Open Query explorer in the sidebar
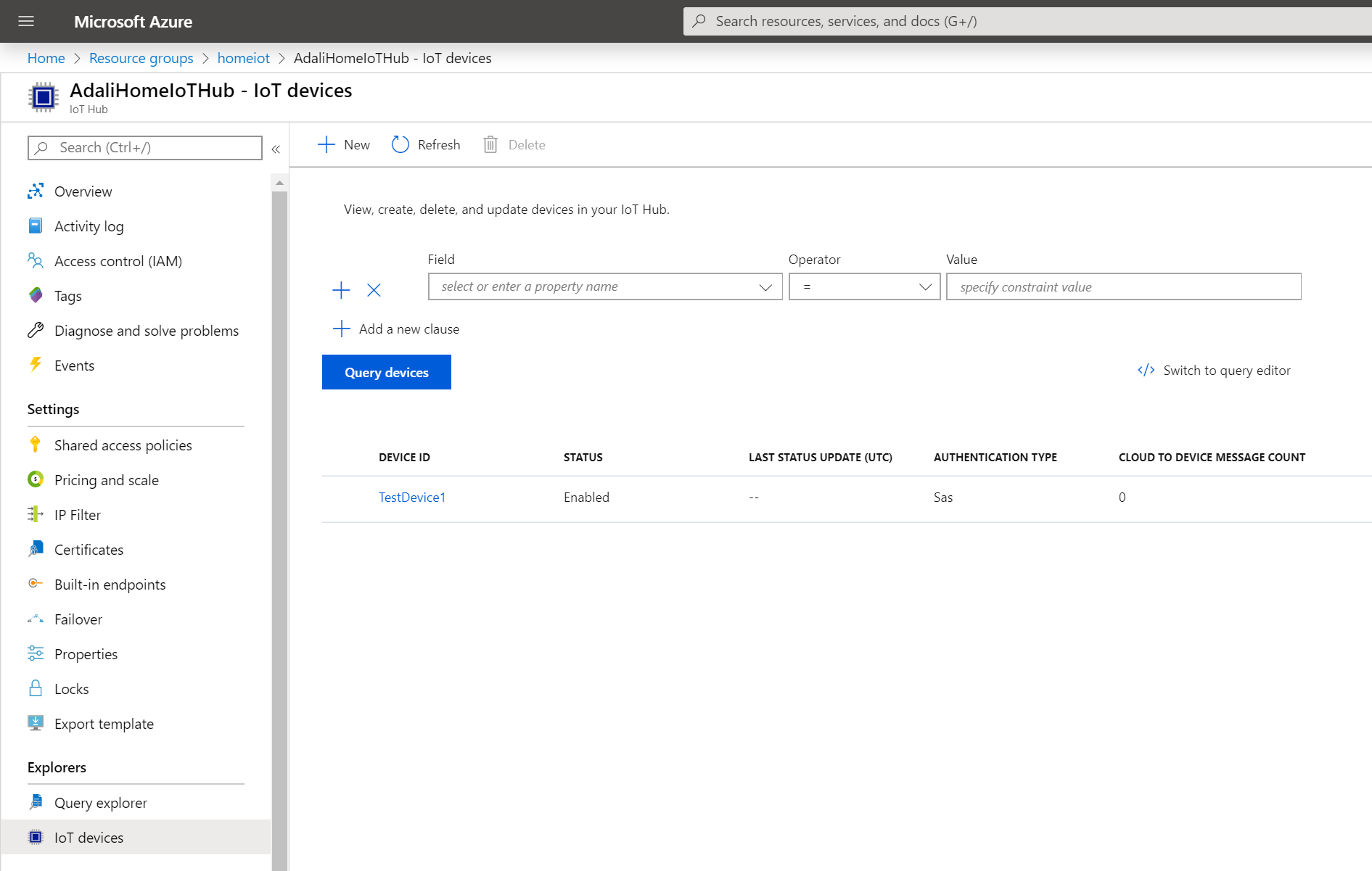Image resolution: width=1372 pixels, height=871 pixels. coord(100,803)
